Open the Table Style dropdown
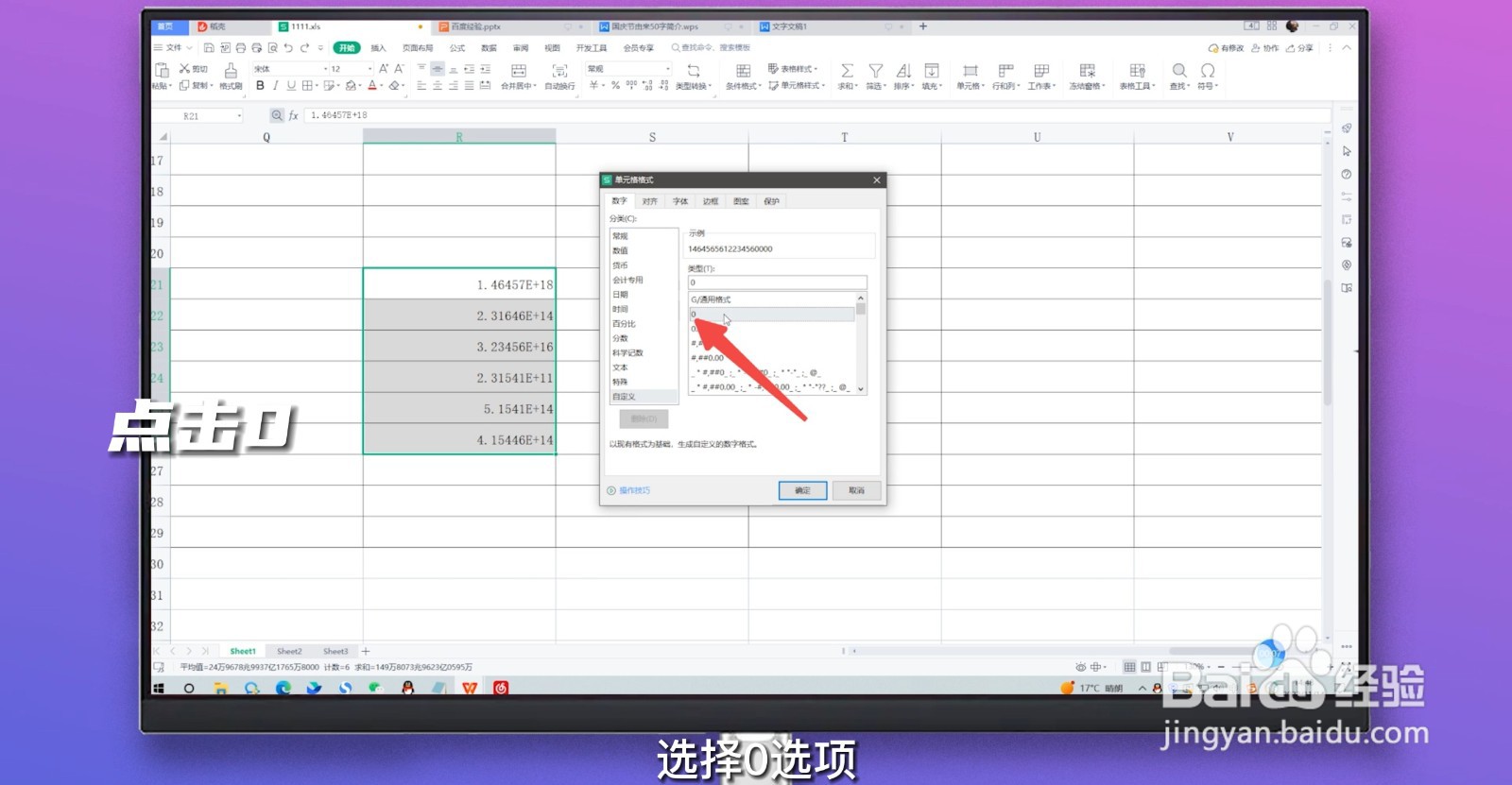This screenshot has width=1512, height=785. coord(793,69)
